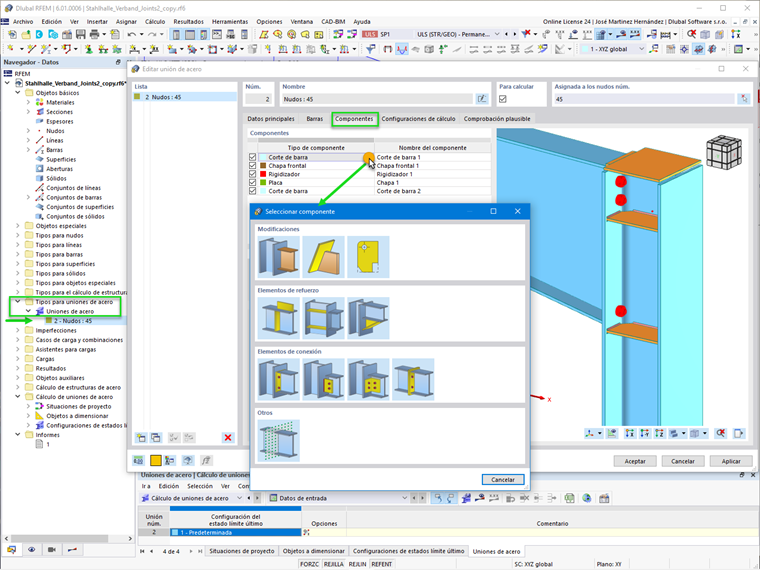
Task: Click the Save file toolbar icon
Action: (x=80, y=34)
